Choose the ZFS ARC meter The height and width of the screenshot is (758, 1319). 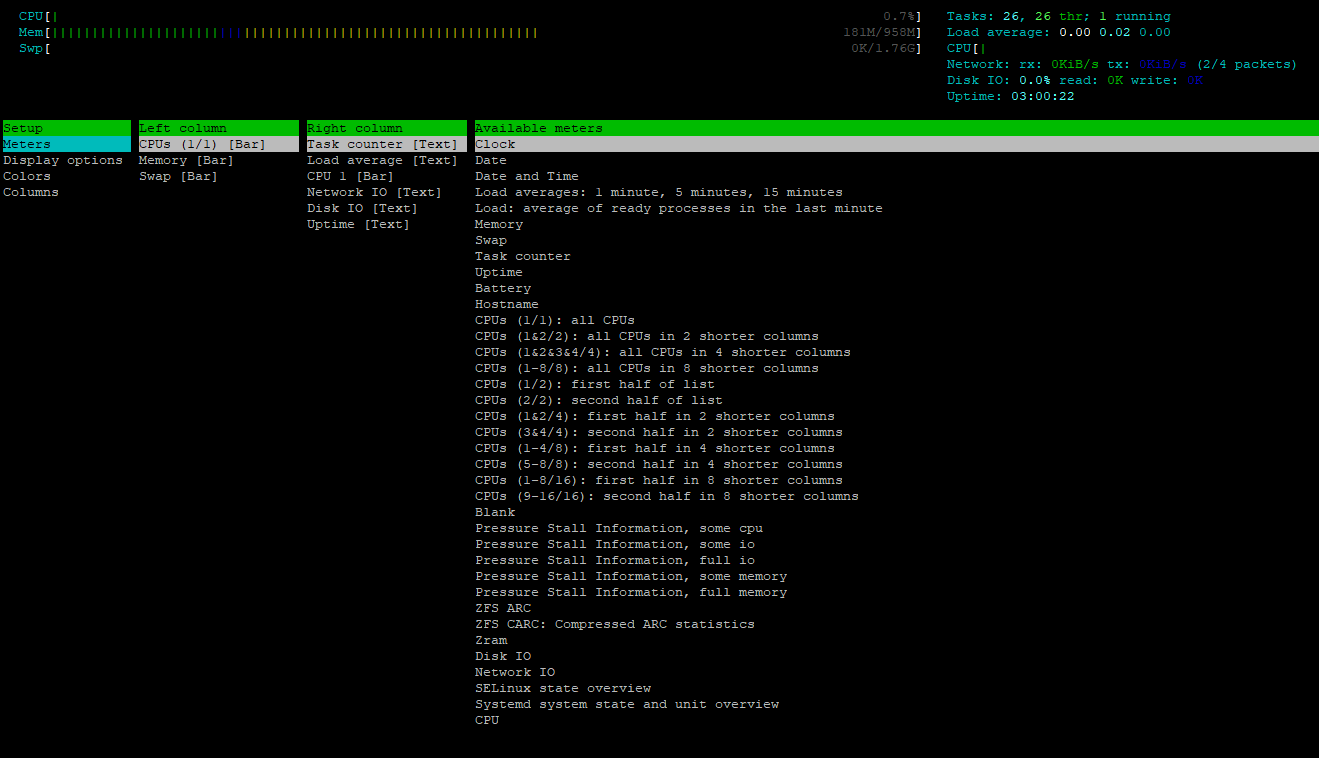click(x=503, y=608)
